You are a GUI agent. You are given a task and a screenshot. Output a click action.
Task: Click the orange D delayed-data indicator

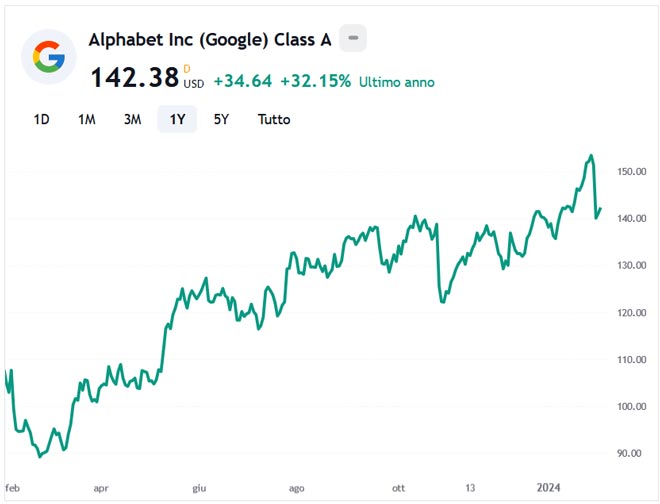tap(187, 67)
